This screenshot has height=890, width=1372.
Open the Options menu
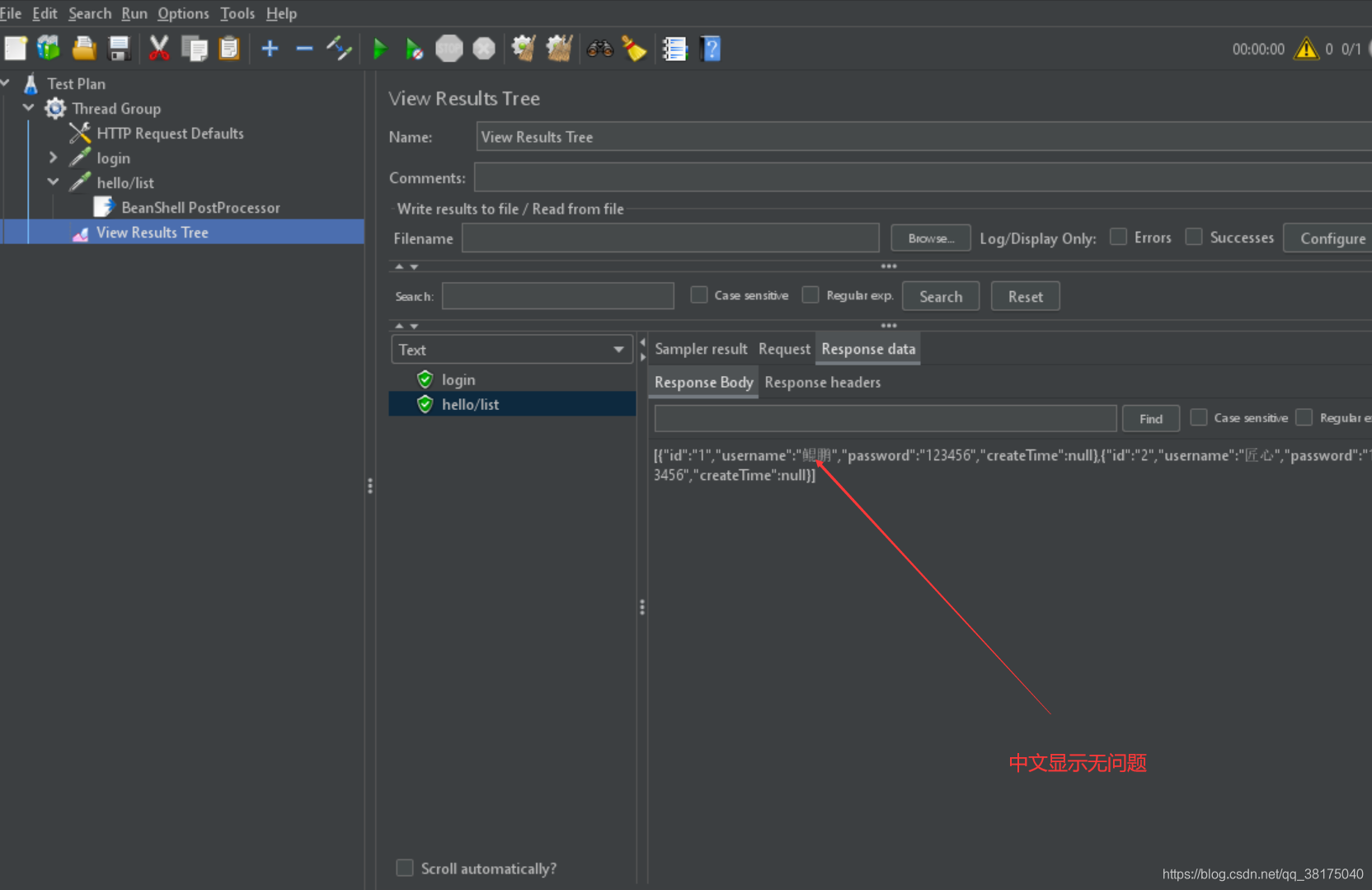(183, 13)
